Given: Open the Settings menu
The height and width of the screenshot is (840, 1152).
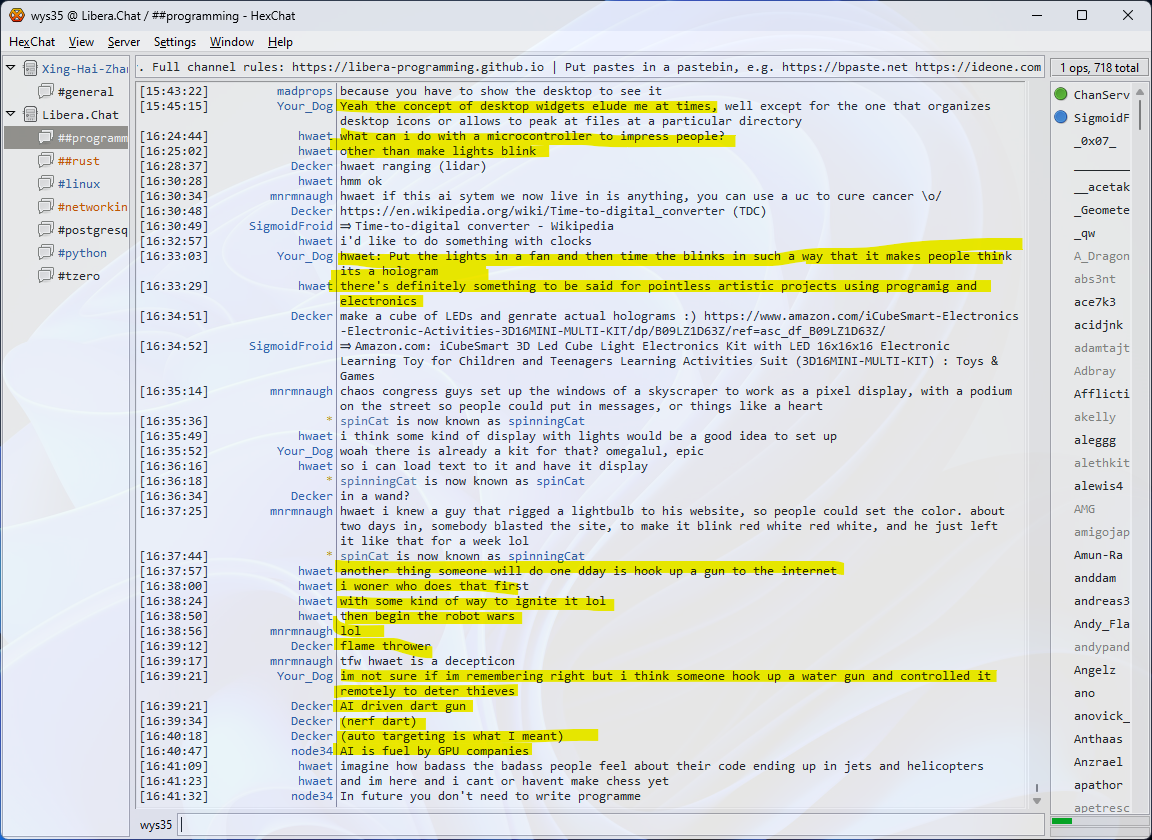Looking at the screenshot, I should [x=175, y=42].
